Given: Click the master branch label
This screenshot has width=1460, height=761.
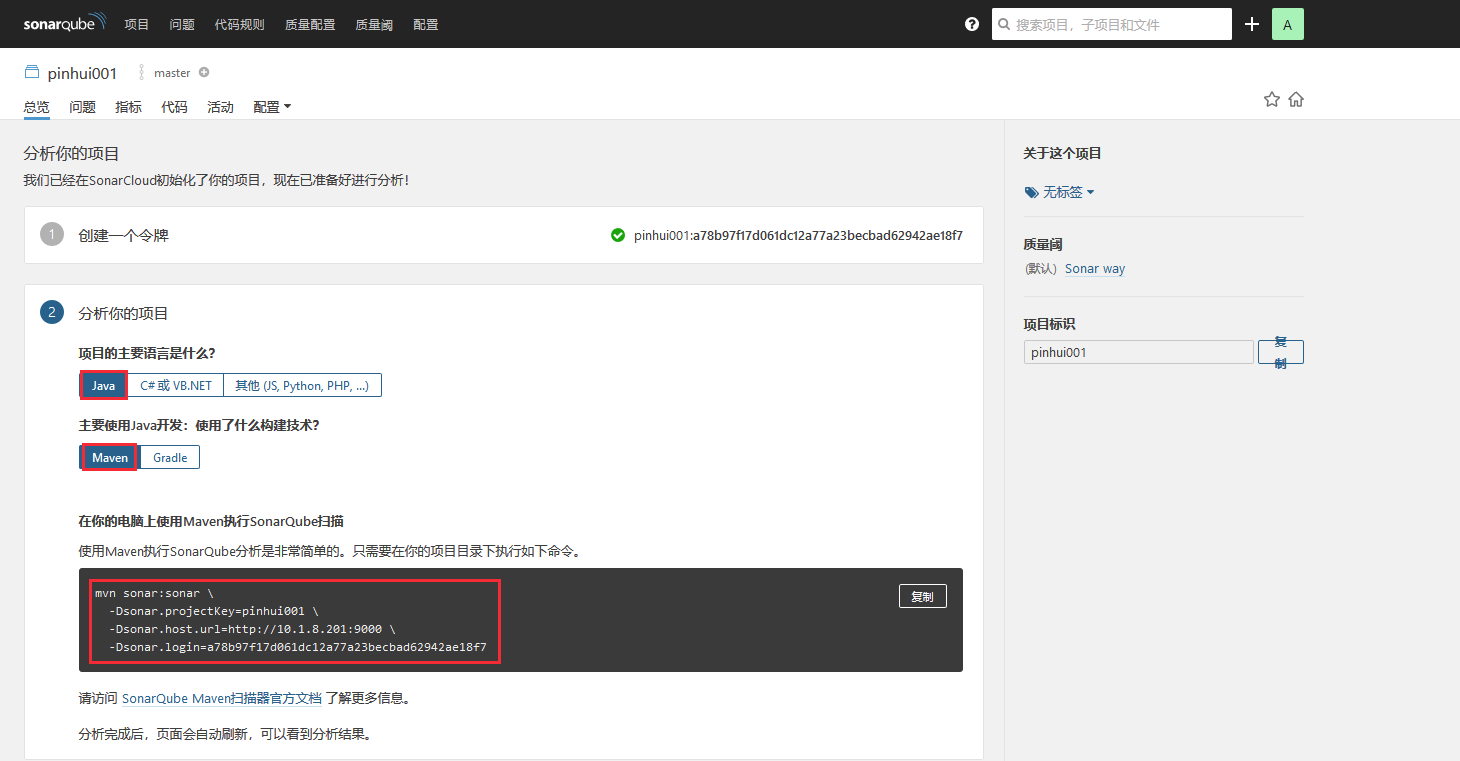Looking at the screenshot, I should coord(172,73).
